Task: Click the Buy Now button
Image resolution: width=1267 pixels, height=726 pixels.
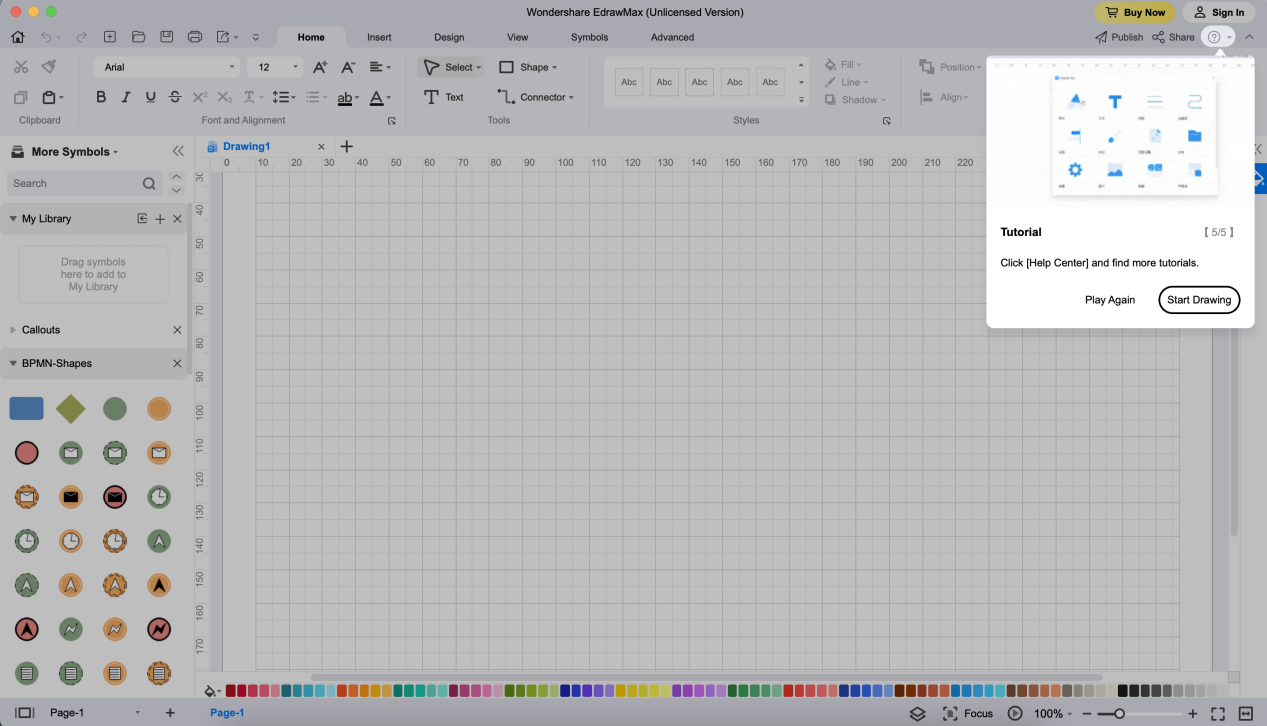Action: 1135,13
